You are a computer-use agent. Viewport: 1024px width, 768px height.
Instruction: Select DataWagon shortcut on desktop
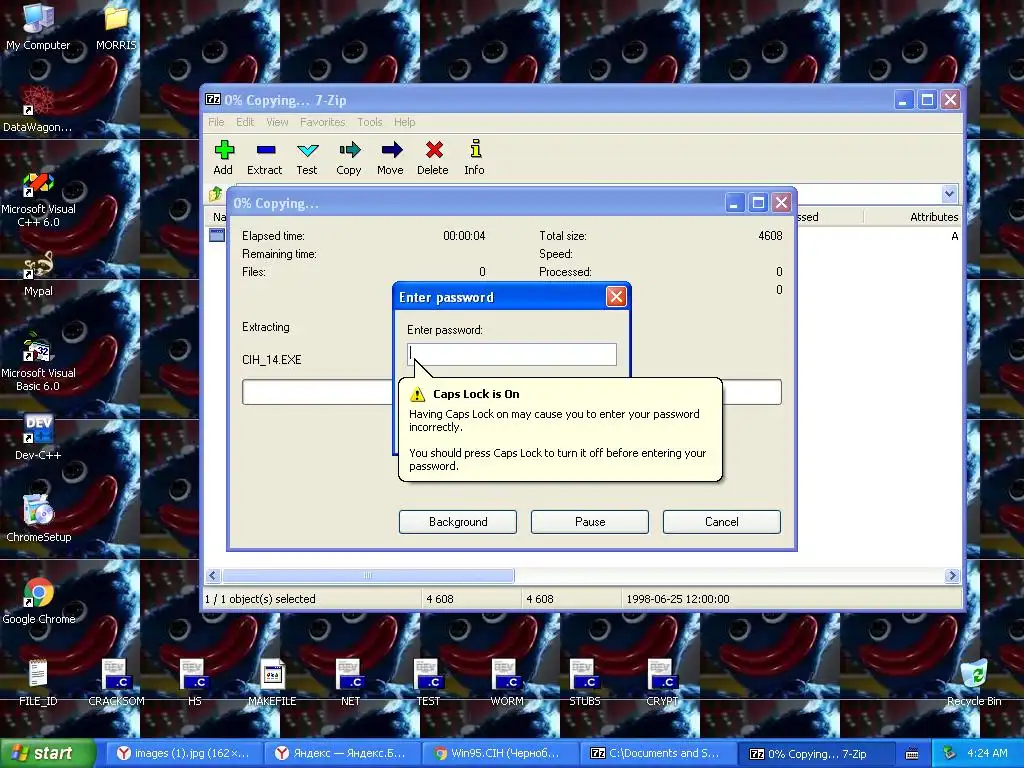tap(37, 108)
